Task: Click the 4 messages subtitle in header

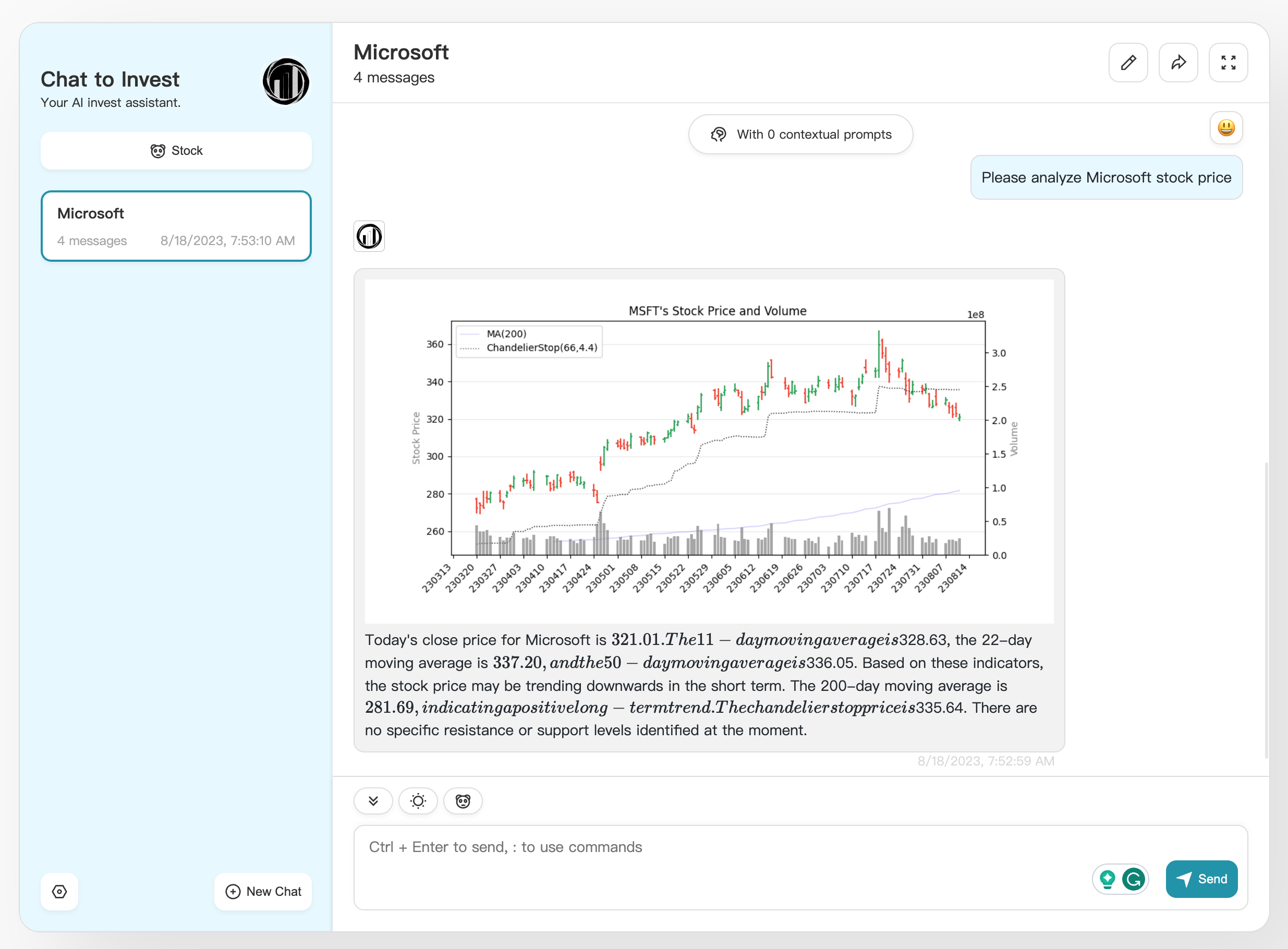Action: click(x=394, y=78)
